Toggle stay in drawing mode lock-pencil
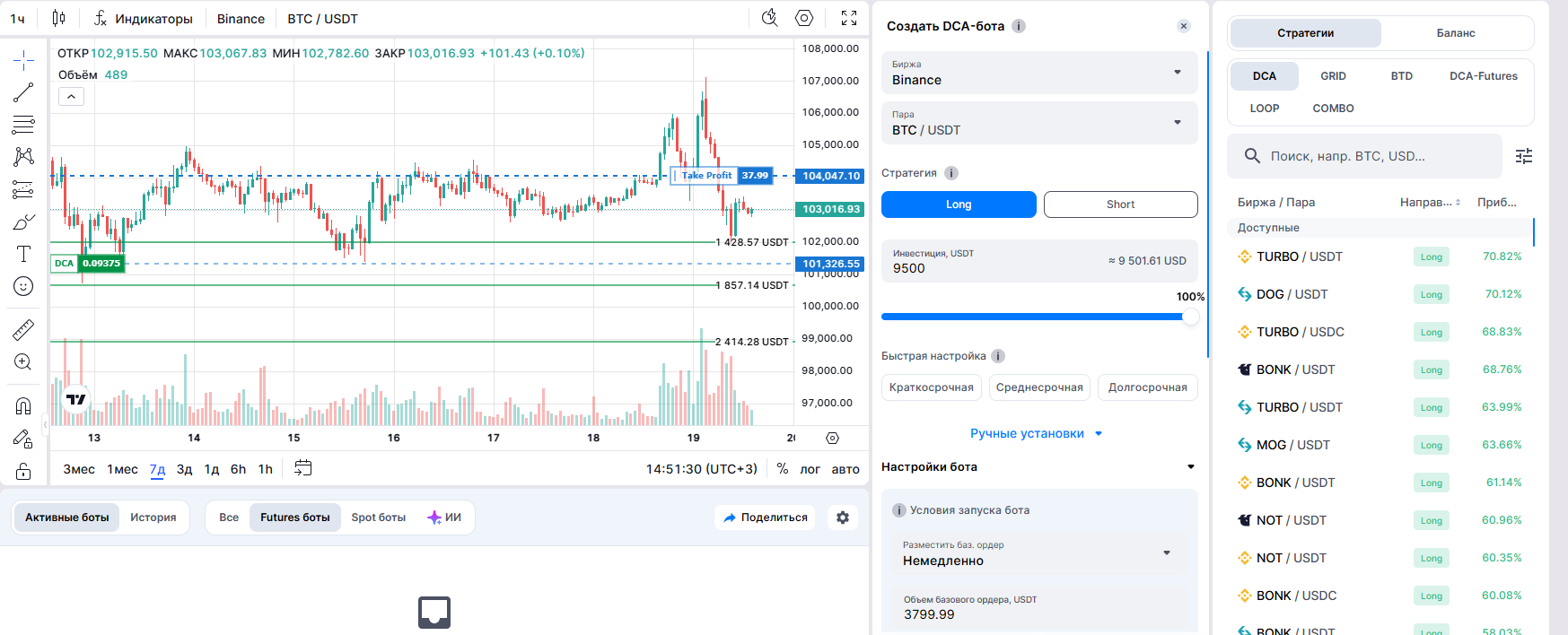Image resolution: width=1568 pixels, height=635 pixels. pos(23,439)
